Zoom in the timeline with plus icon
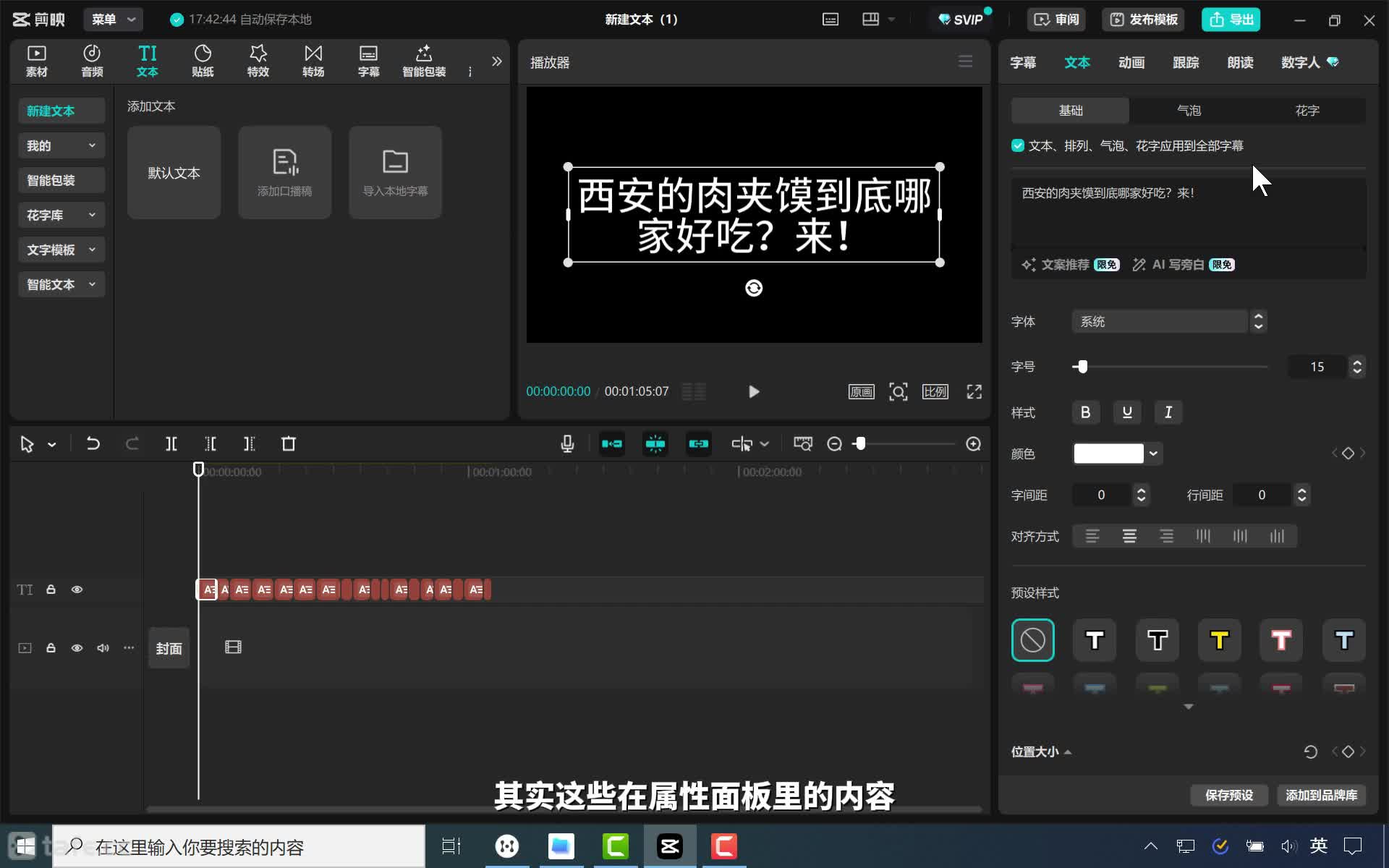This screenshot has height=868, width=1389. 974,443
